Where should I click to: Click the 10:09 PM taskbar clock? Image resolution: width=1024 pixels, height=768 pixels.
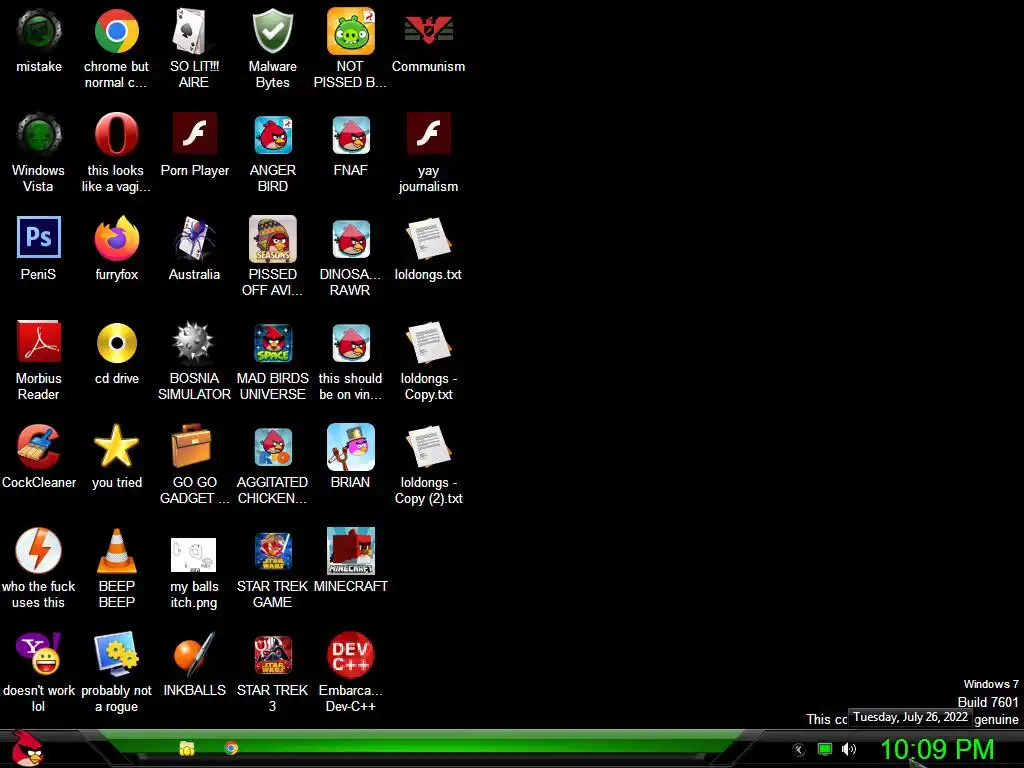pyautogui.click(x=936, y=749)
